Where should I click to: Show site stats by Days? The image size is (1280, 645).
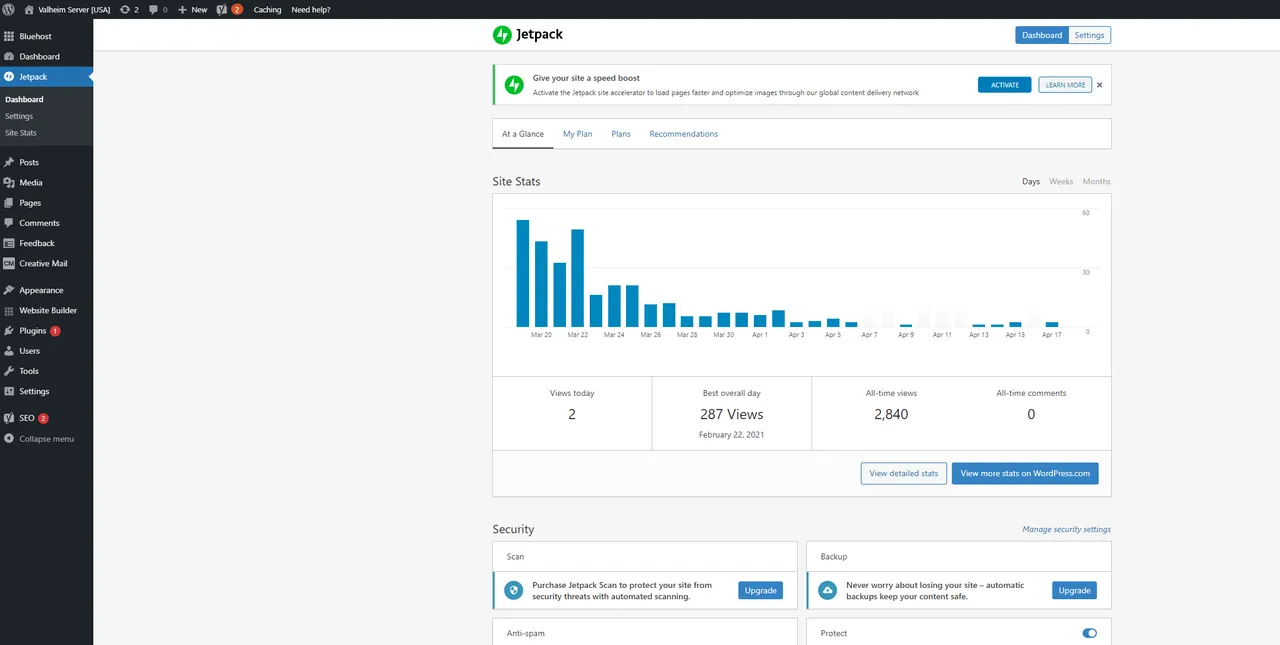(x=1031, y=181)
